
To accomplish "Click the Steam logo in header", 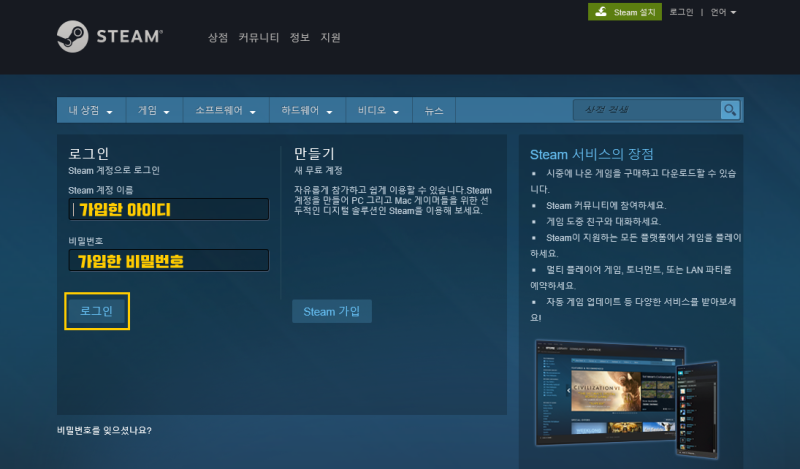I will (110, 37).
